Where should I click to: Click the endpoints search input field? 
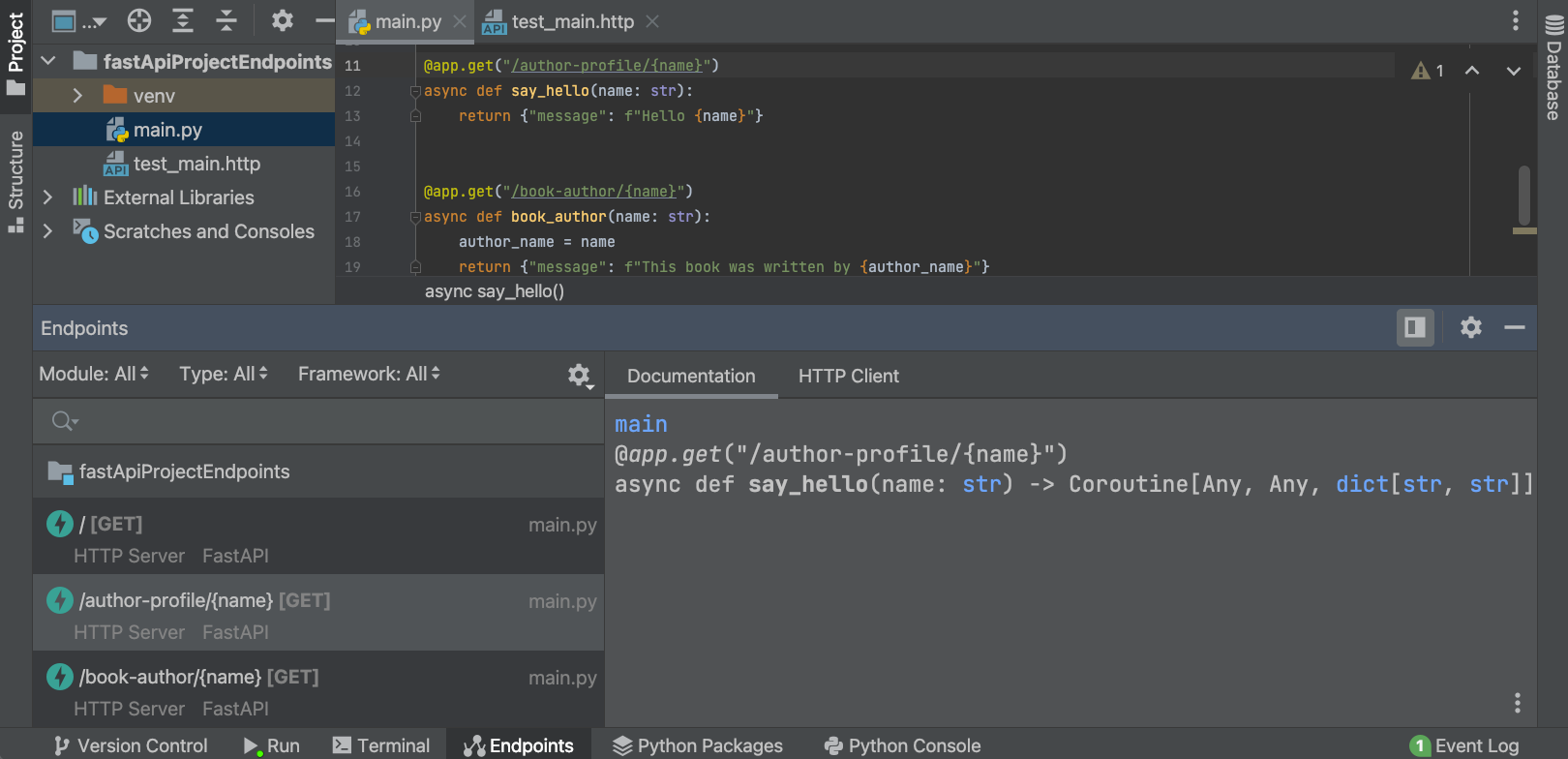[319, 421]
